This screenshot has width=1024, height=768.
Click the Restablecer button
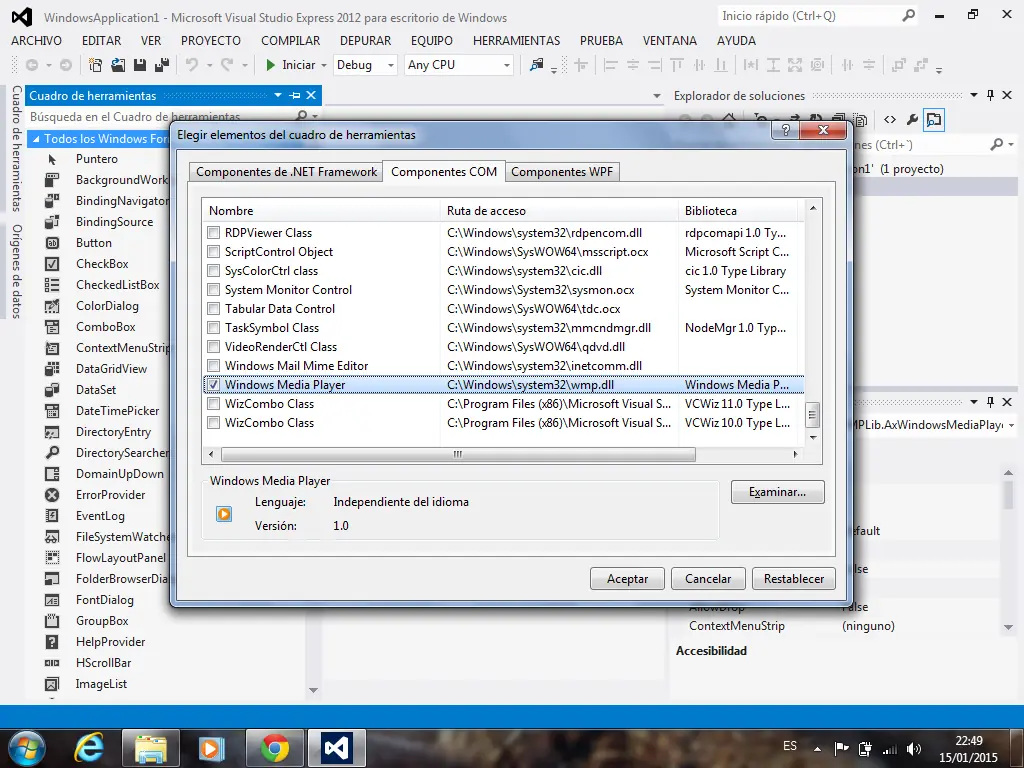click(793, 579)
